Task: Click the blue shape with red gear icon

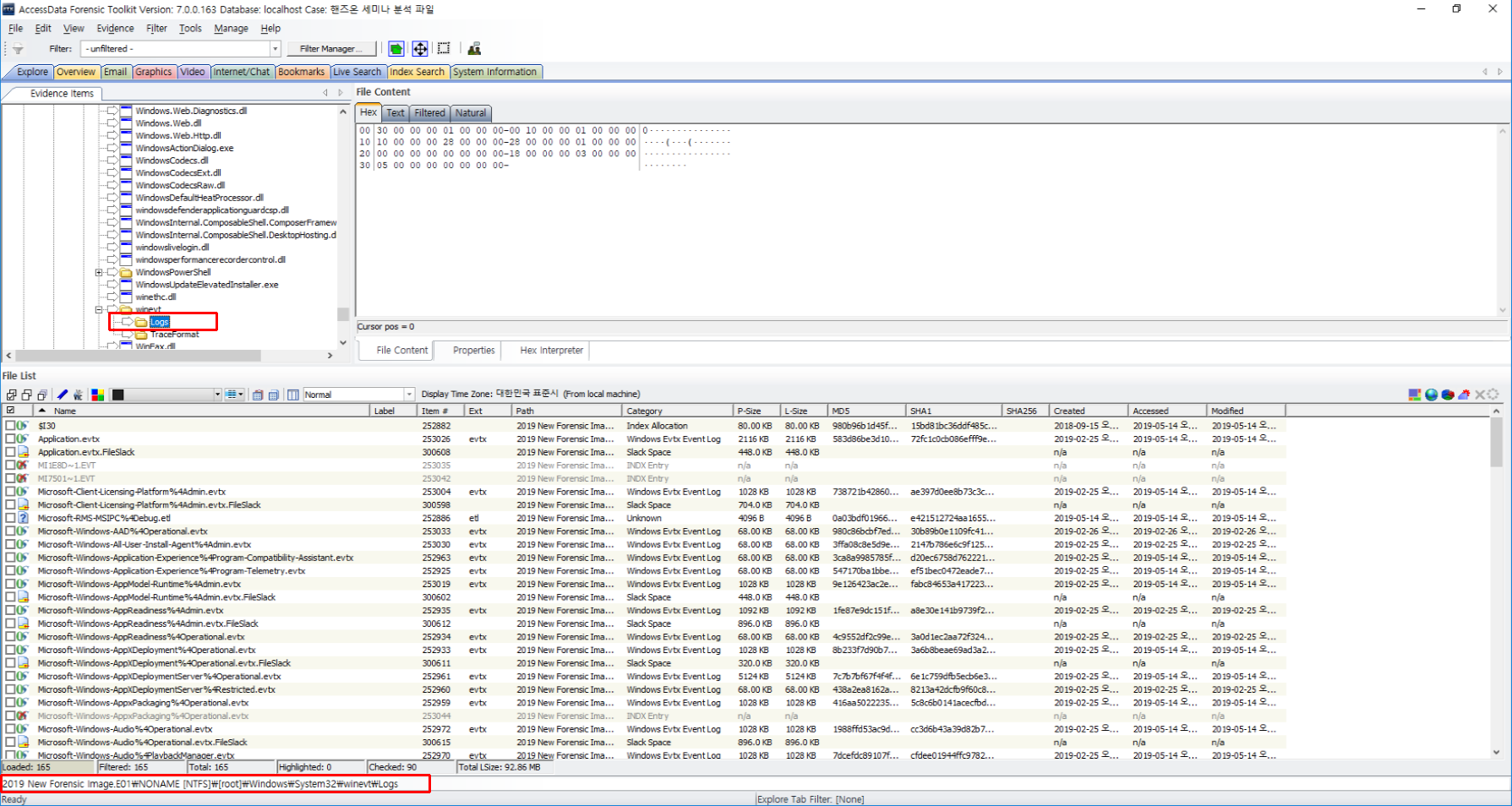Action: tap(1464, 395)
